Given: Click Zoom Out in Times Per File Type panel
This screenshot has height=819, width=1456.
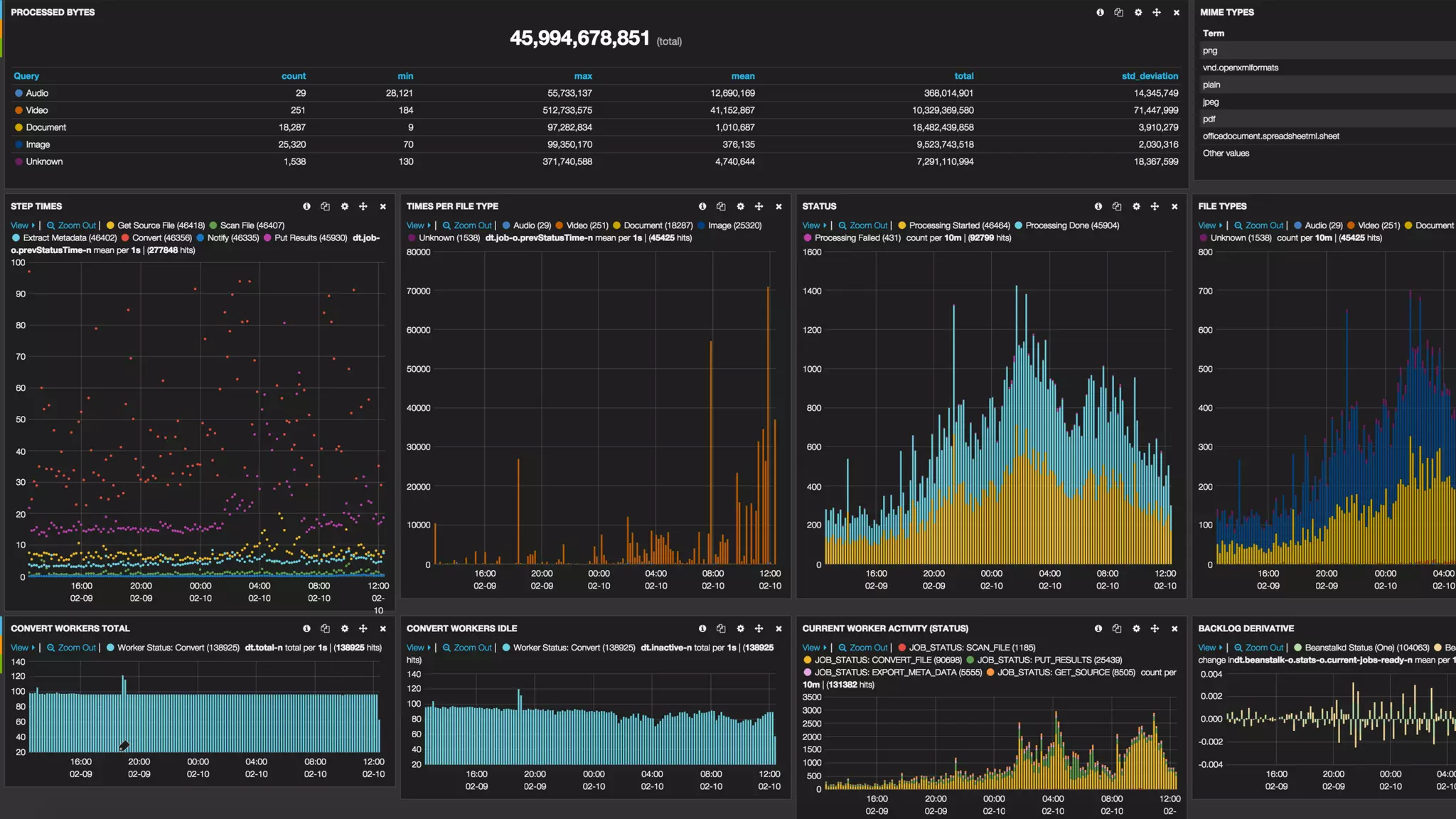Looking at the screenshot, I should 472,225.
